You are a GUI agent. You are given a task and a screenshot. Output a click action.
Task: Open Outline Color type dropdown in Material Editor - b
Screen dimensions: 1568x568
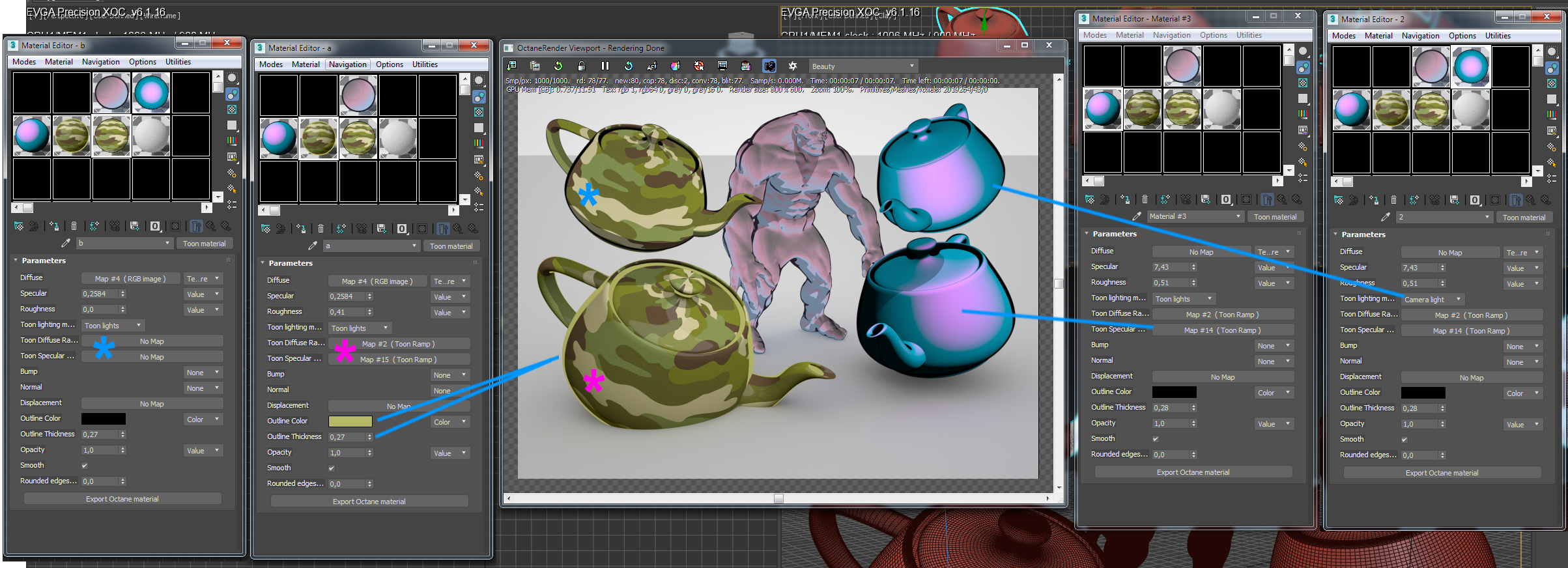click(203, 419)
